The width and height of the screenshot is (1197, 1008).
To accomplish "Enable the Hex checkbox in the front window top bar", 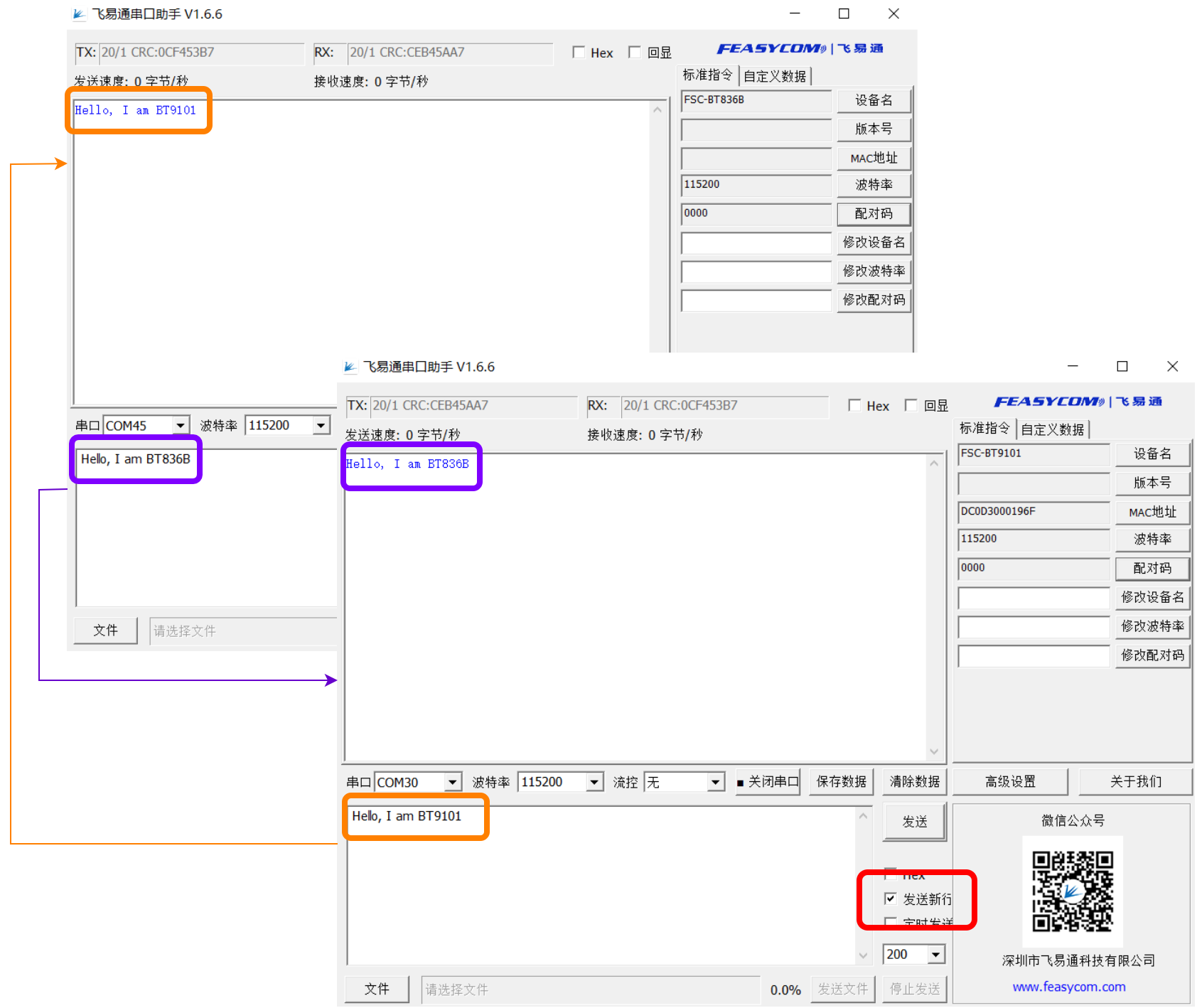I will tap(855, 405).
